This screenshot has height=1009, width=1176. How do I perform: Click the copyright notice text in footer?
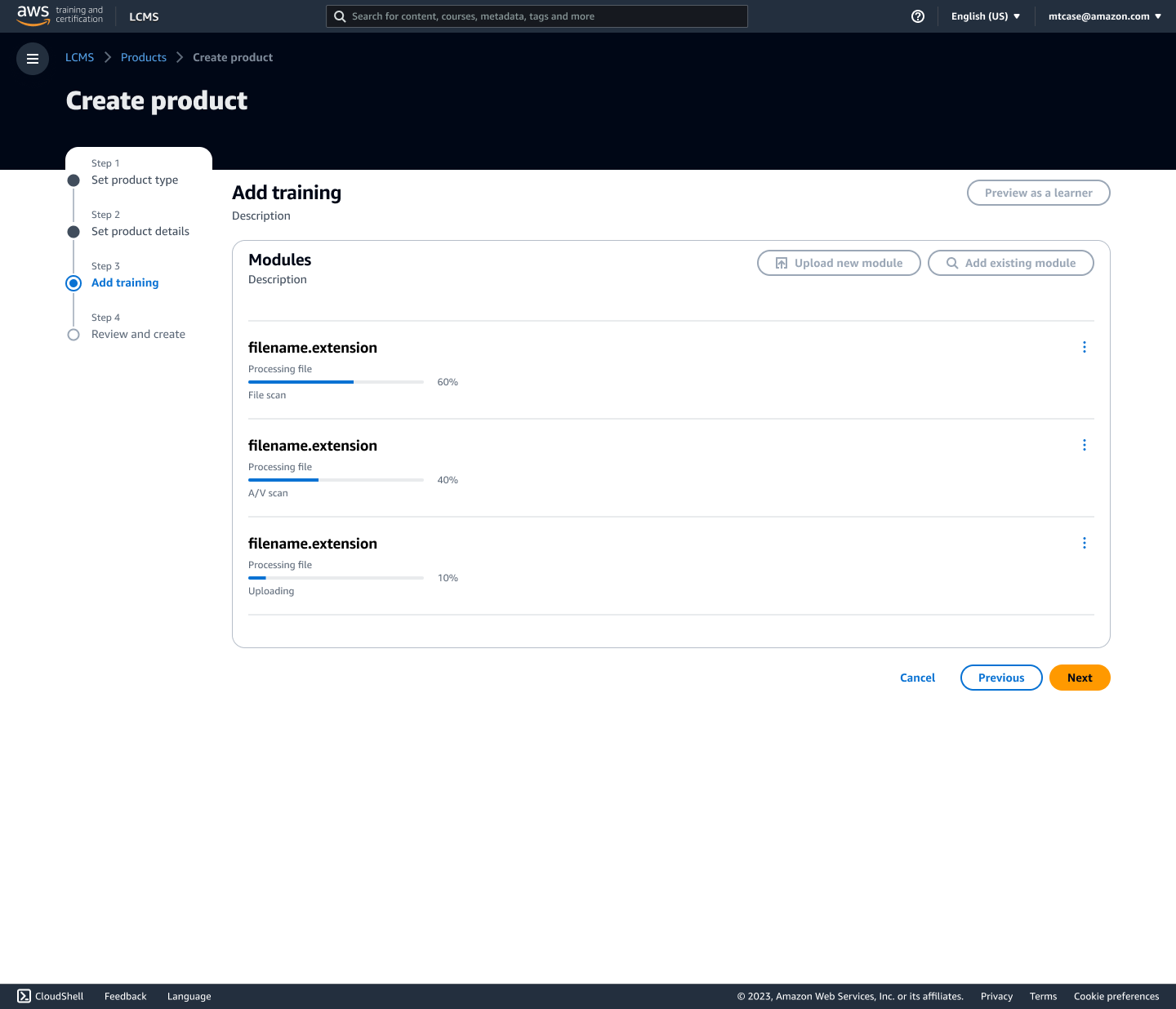point(850,996)
